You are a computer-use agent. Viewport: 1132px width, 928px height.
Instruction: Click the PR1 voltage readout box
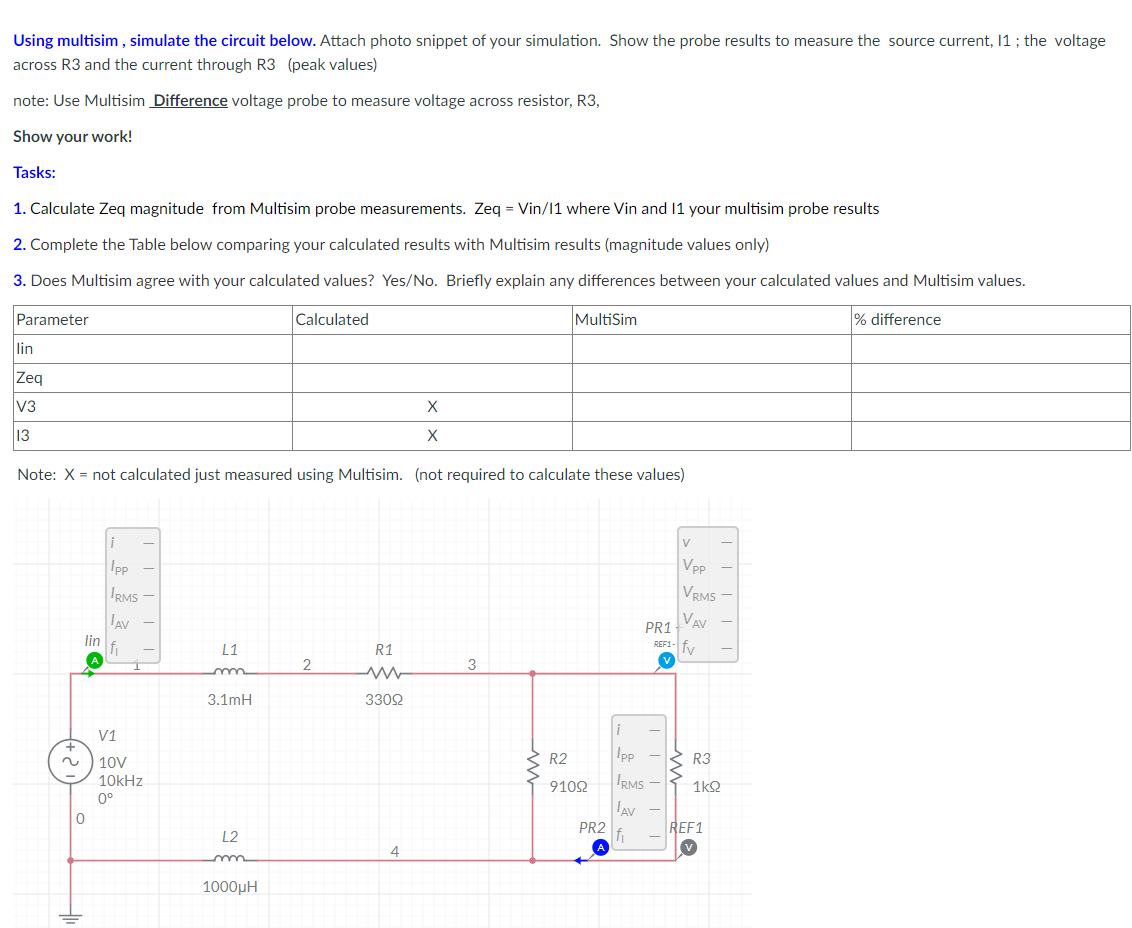point(708,594)
